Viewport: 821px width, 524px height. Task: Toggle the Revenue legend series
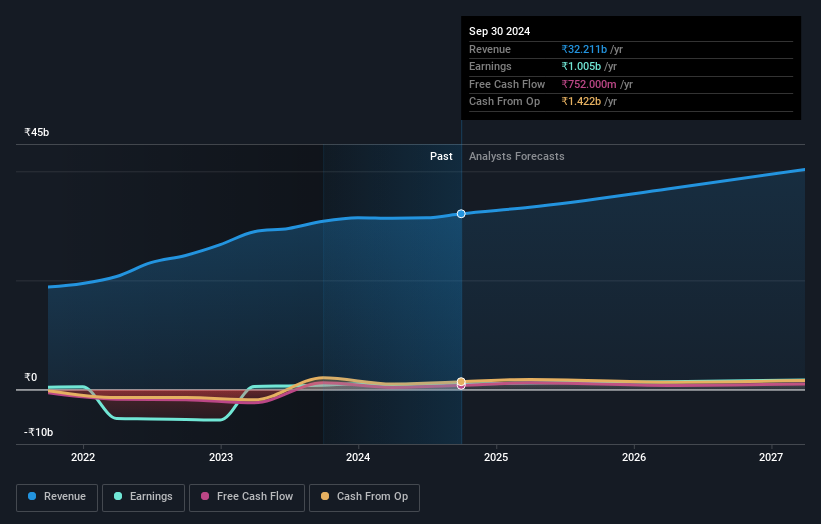[x=57, y=497]
